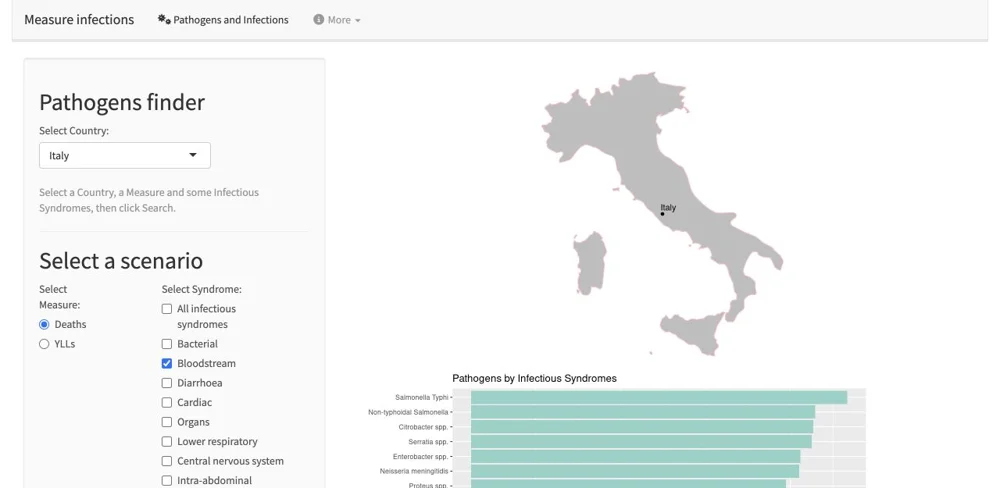The image size is (1000, 488).
Task: Check the Lower respiratory checkbox
Action: 166,441
